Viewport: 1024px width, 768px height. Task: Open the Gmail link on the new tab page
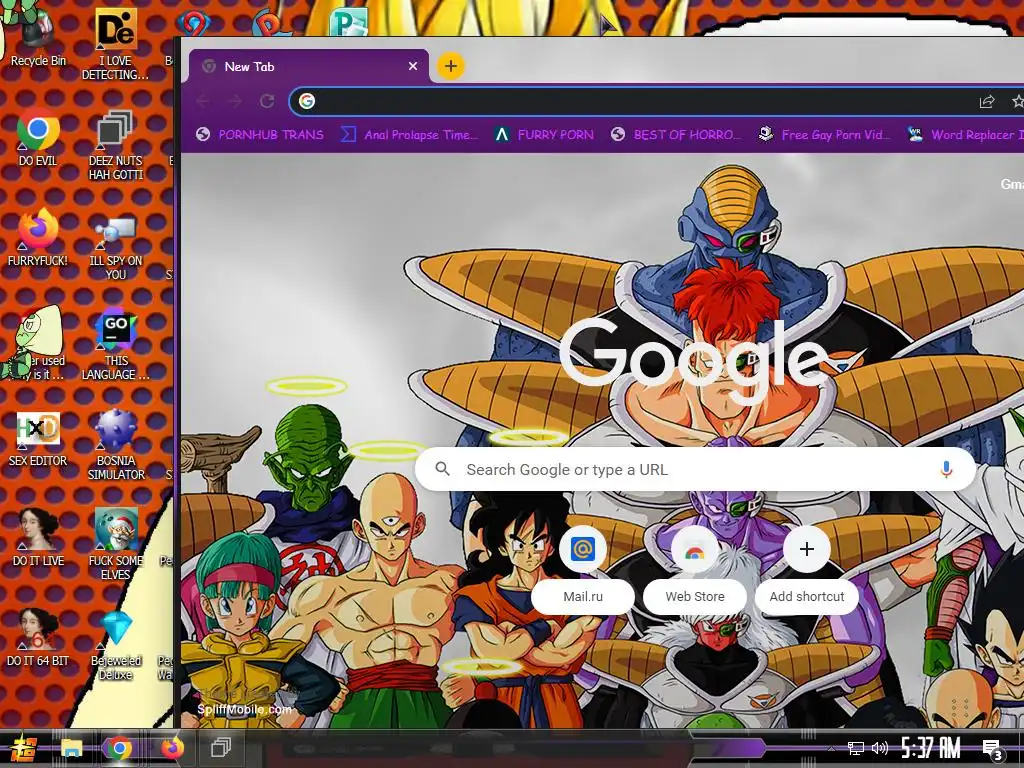point(1012,184)
